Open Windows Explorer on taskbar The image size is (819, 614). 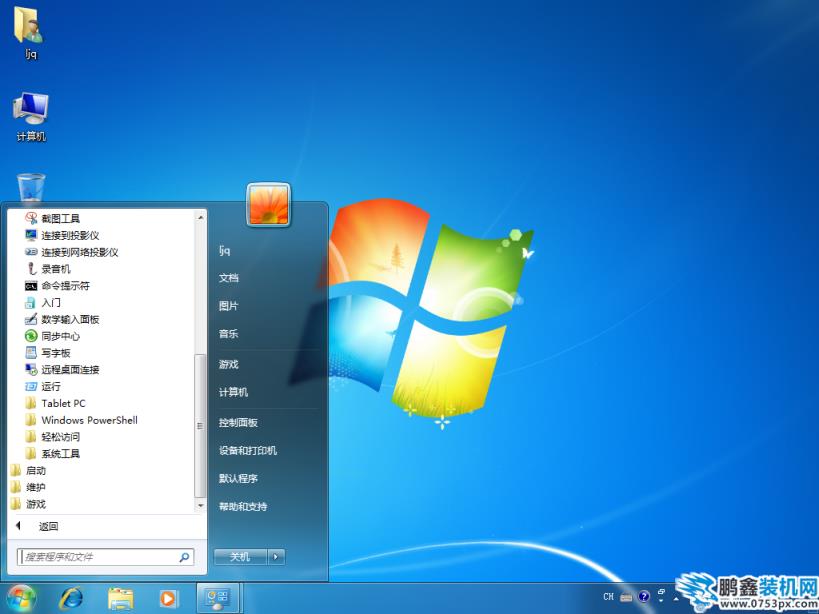(121, 598)
